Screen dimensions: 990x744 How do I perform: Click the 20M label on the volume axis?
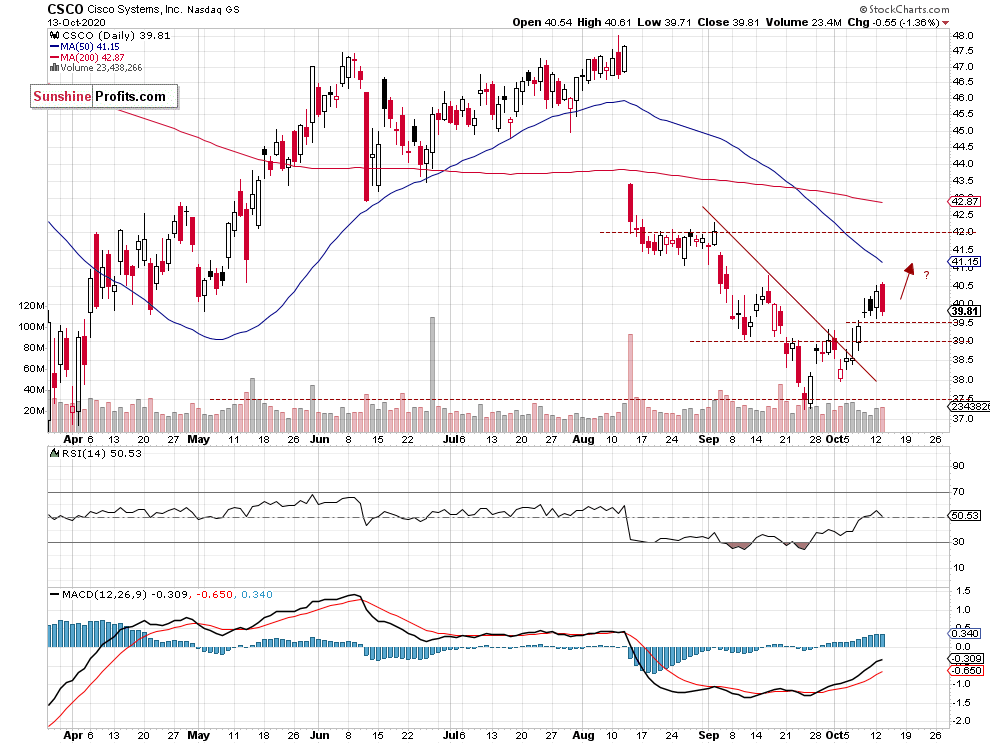[x=35, y=411]
